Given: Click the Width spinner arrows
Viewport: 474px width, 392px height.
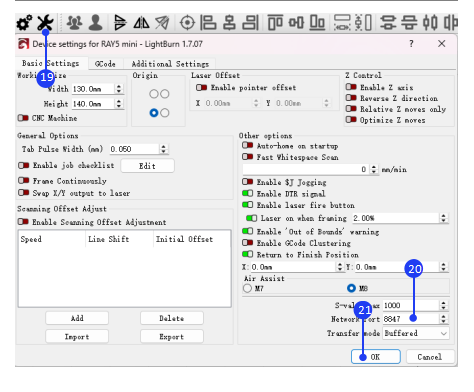Looking at the screenshot, I should (x=119, y=89).
